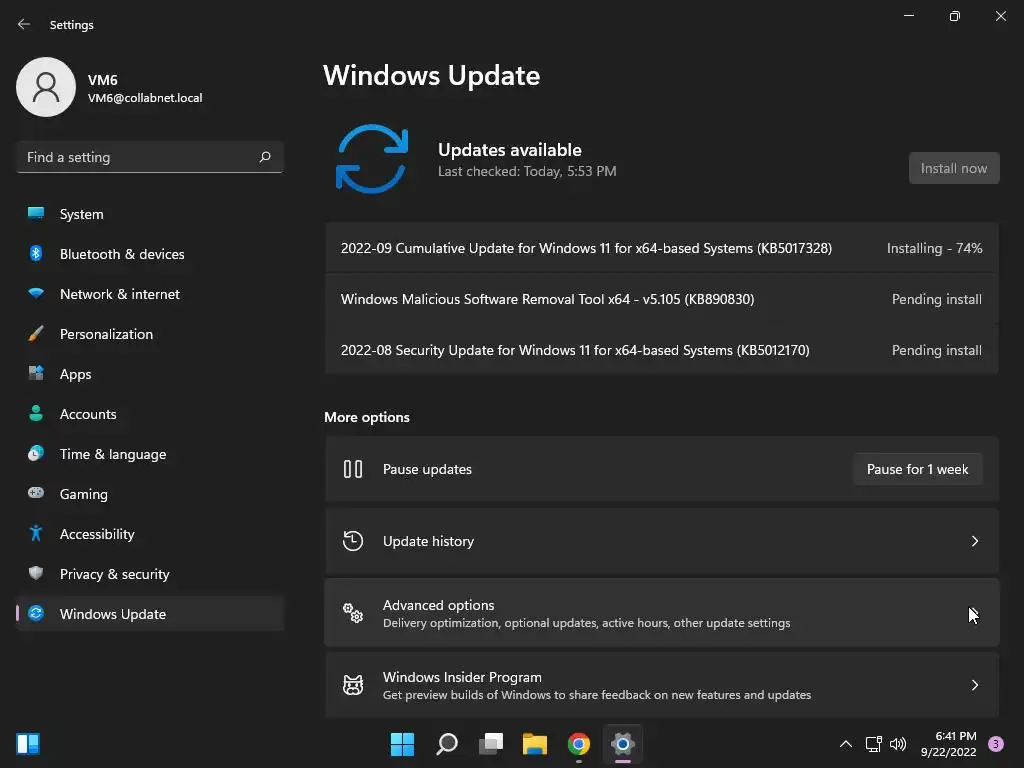
Task: Select Windows Update in the sidebar
Action: pos(150,614)
